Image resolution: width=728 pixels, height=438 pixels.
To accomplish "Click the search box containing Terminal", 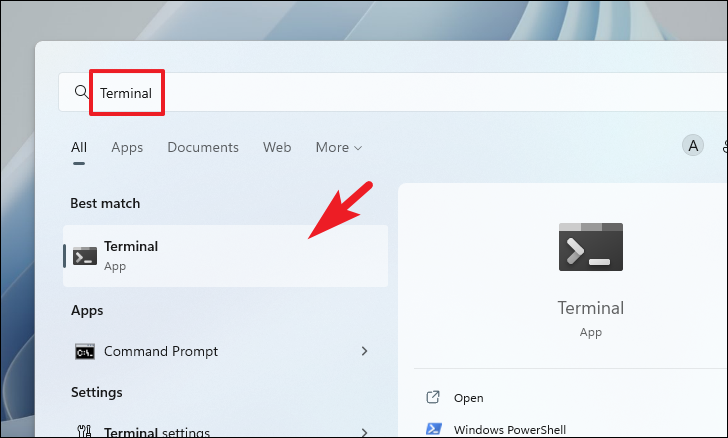I will click(x=392, y=92).
